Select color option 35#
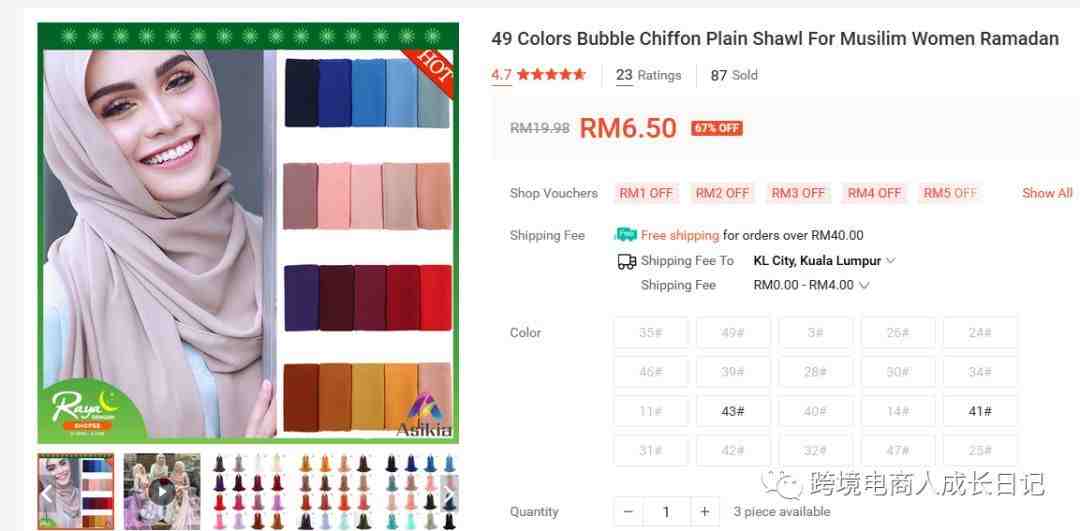This screenshot has height=531, width=1080. point(650,333)
